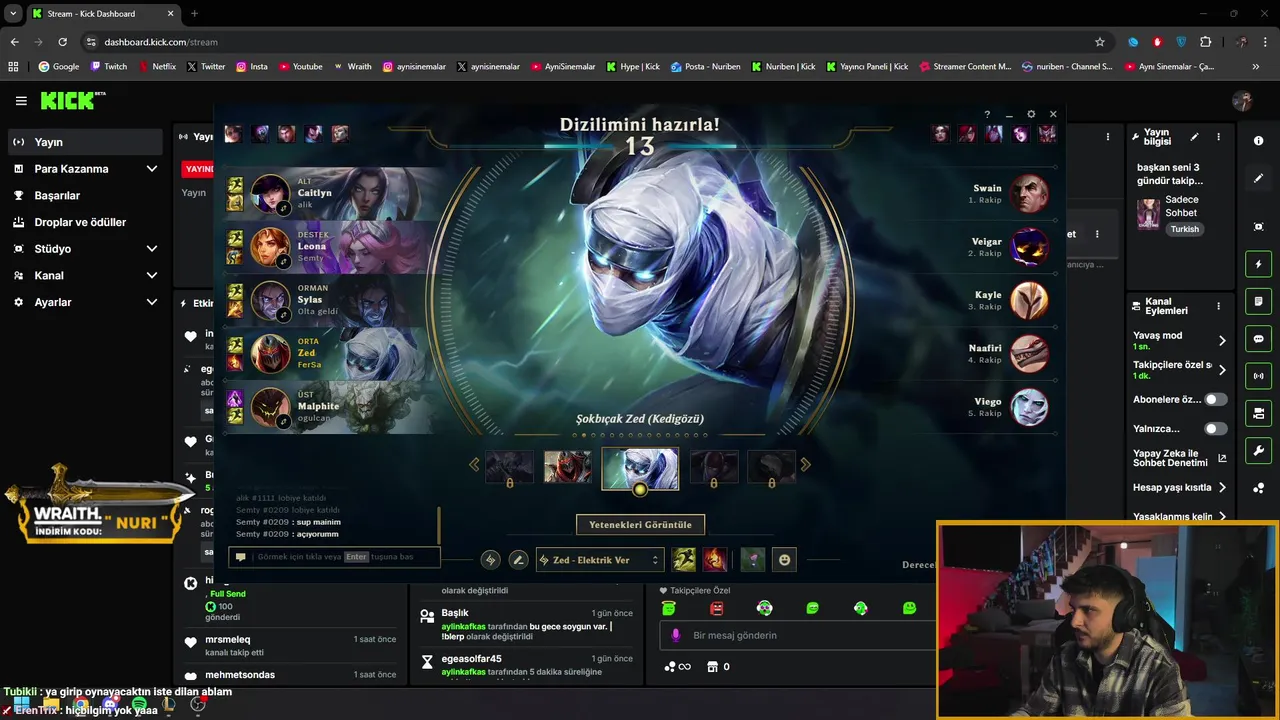The image size is (1280, 720).
Task: Open the stream info icon in right sidebar
Action: click(x=1258, y=141)
